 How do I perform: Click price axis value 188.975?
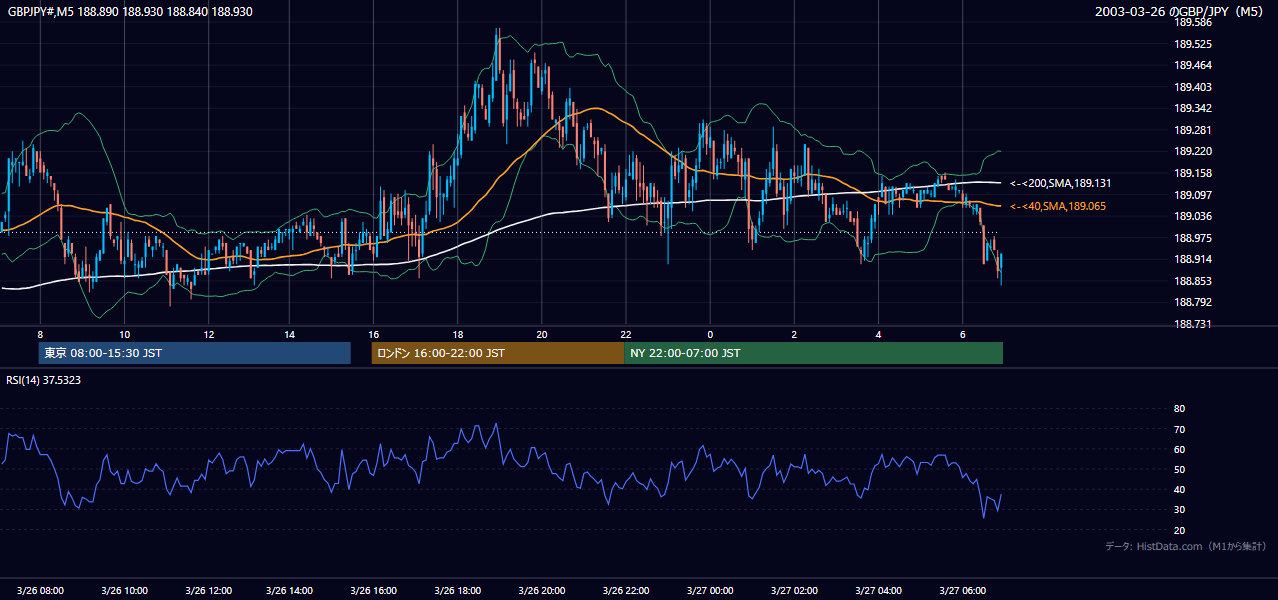click(x=1192, y=238)
